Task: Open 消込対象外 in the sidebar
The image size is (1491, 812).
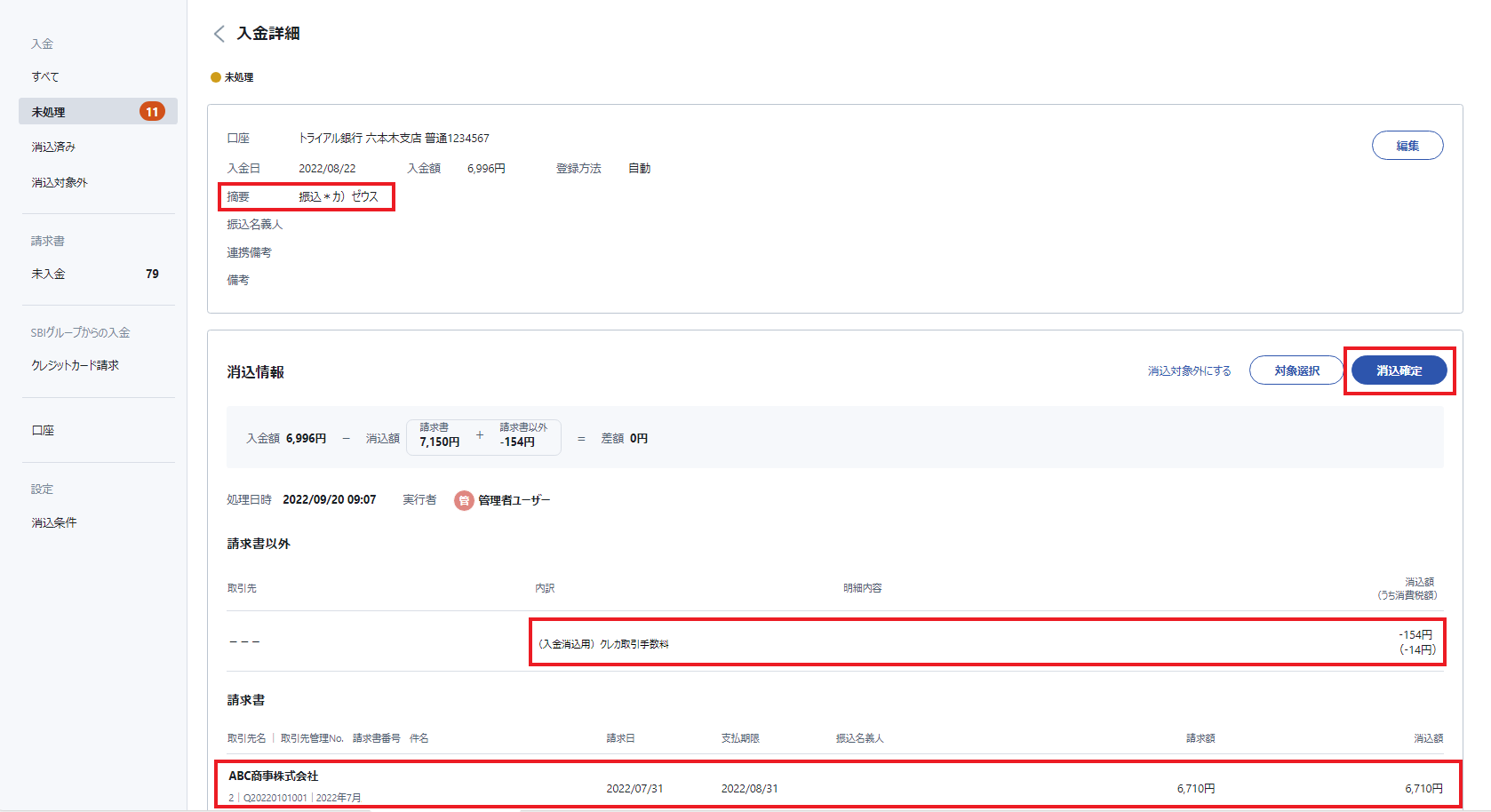Action: point(60,182)
